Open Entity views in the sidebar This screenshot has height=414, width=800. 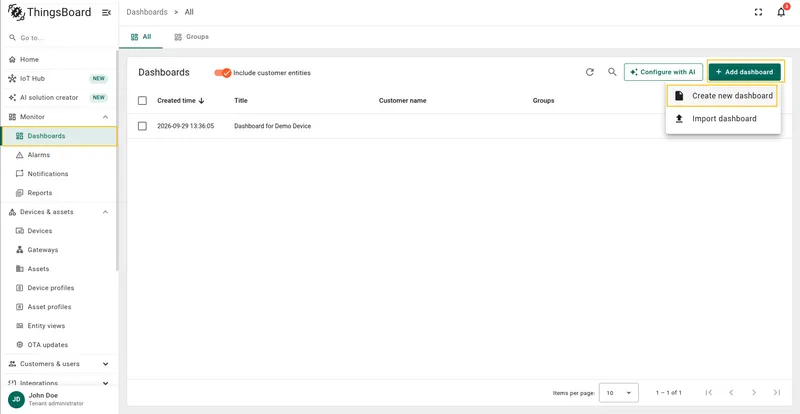pos(59,326)
